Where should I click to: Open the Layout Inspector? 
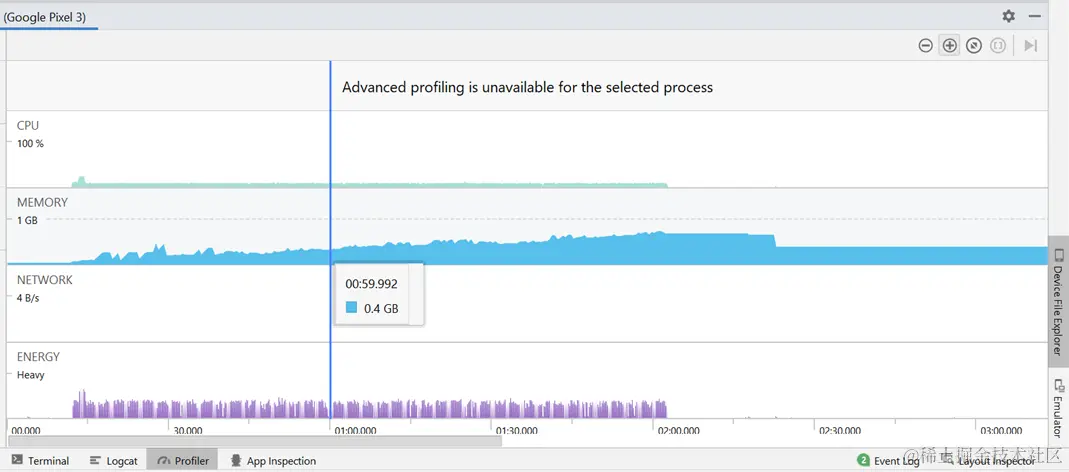click(988, 461)
